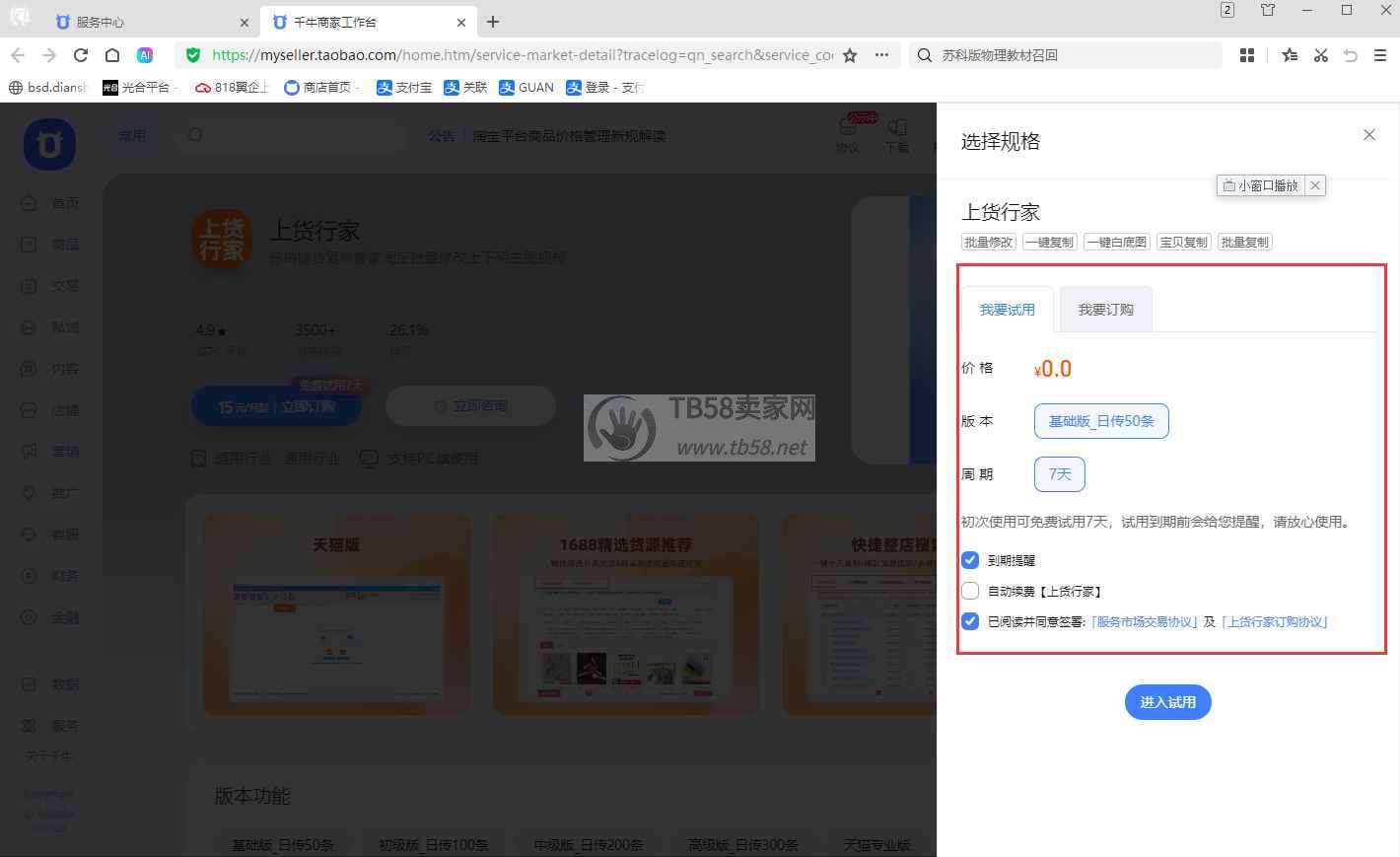
Task: Reload the page with the refresh icon
Action: pyautogui.click(x=81, y=55)
